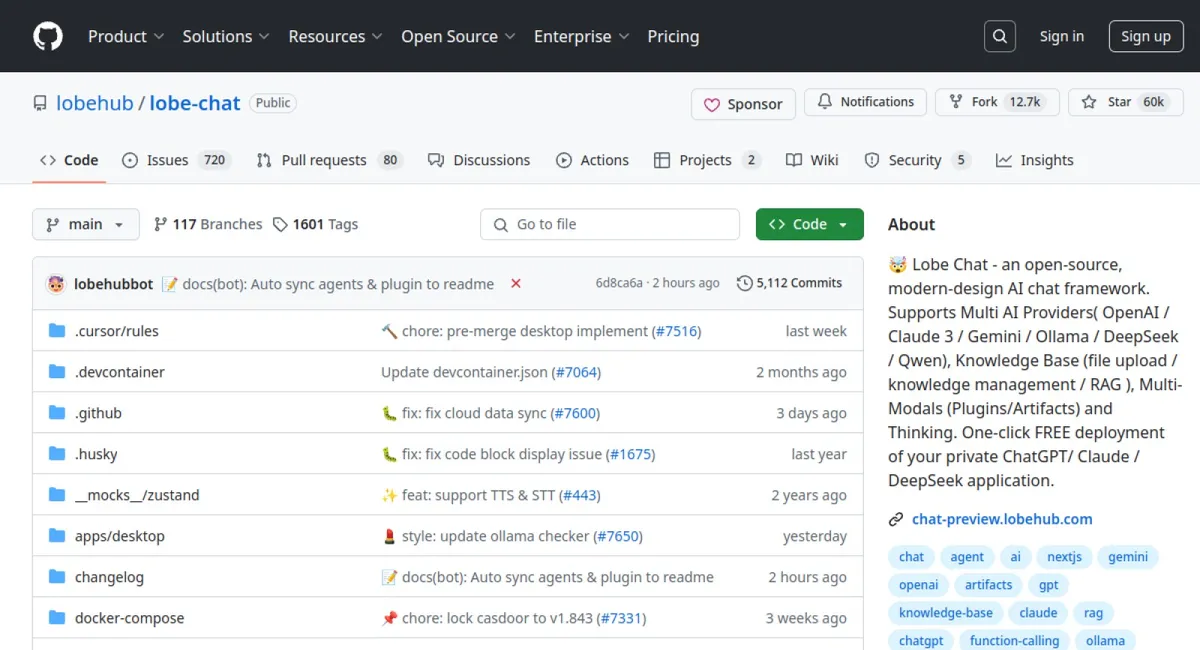
Task: Click the Sign up button
Action: point(1146,36)
